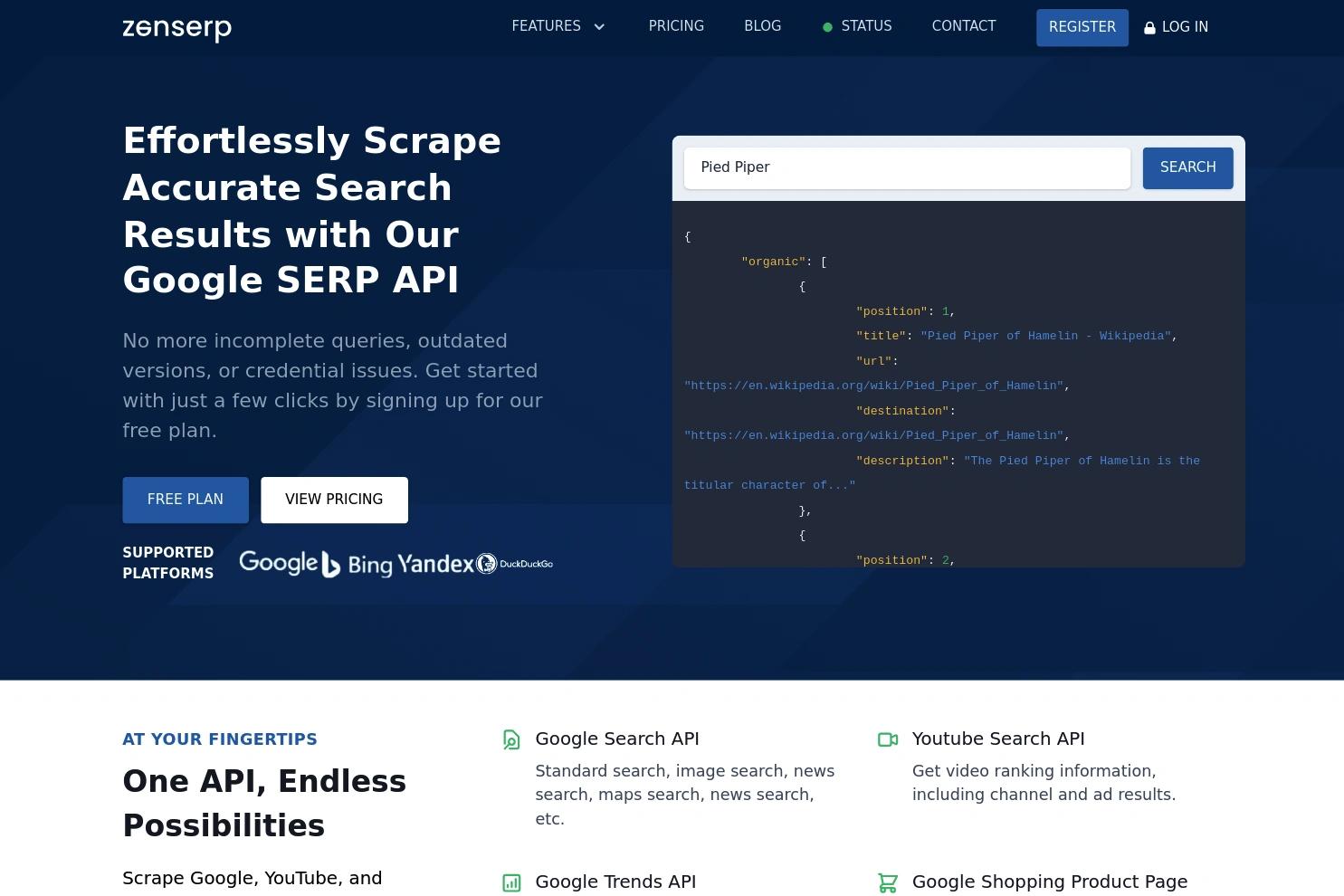Open the Google Search API heading
The width and height of the screenshot is (1344, 896).
617,739
